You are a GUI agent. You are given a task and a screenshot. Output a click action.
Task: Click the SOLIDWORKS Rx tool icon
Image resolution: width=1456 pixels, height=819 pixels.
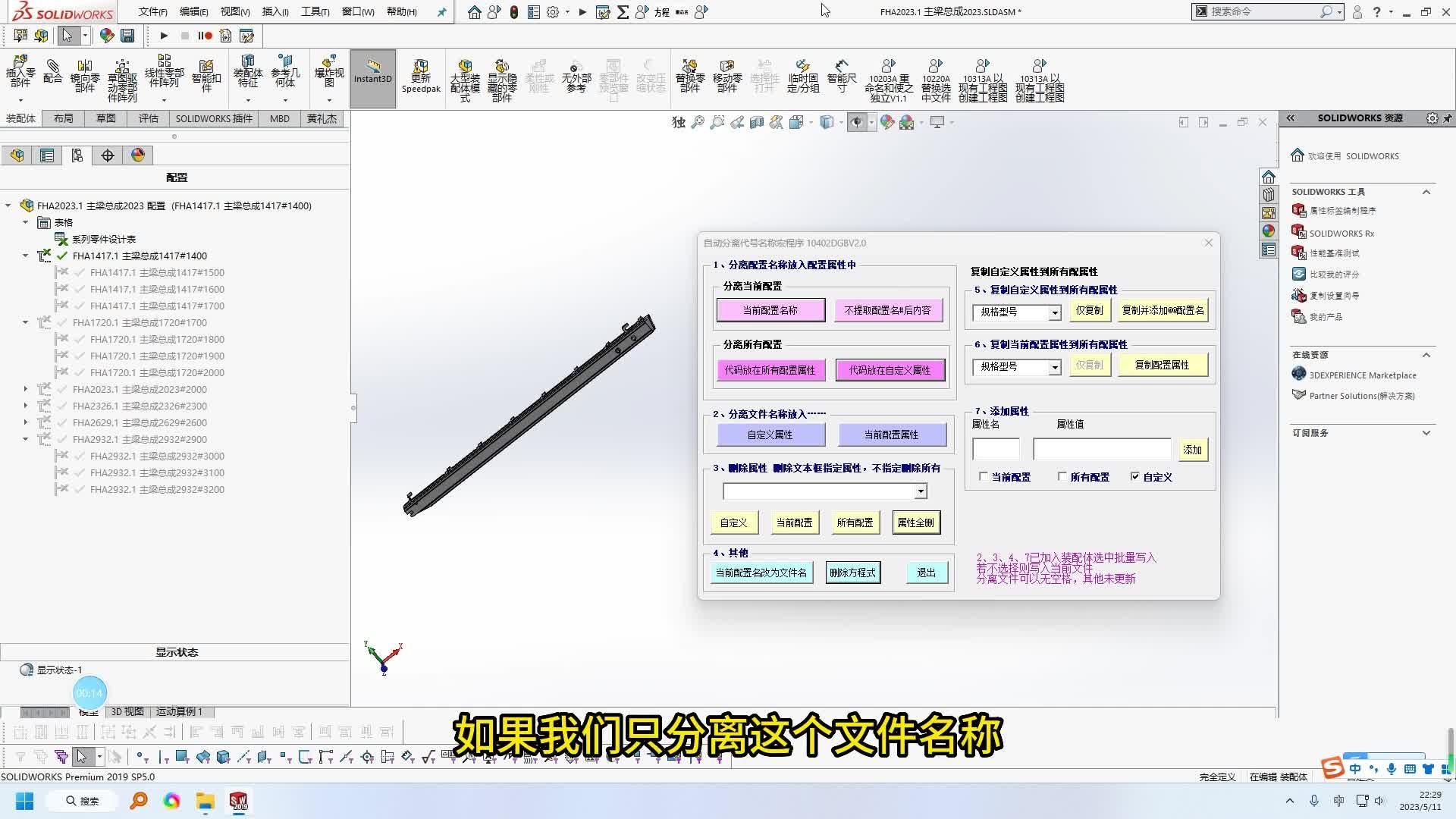1298,232
